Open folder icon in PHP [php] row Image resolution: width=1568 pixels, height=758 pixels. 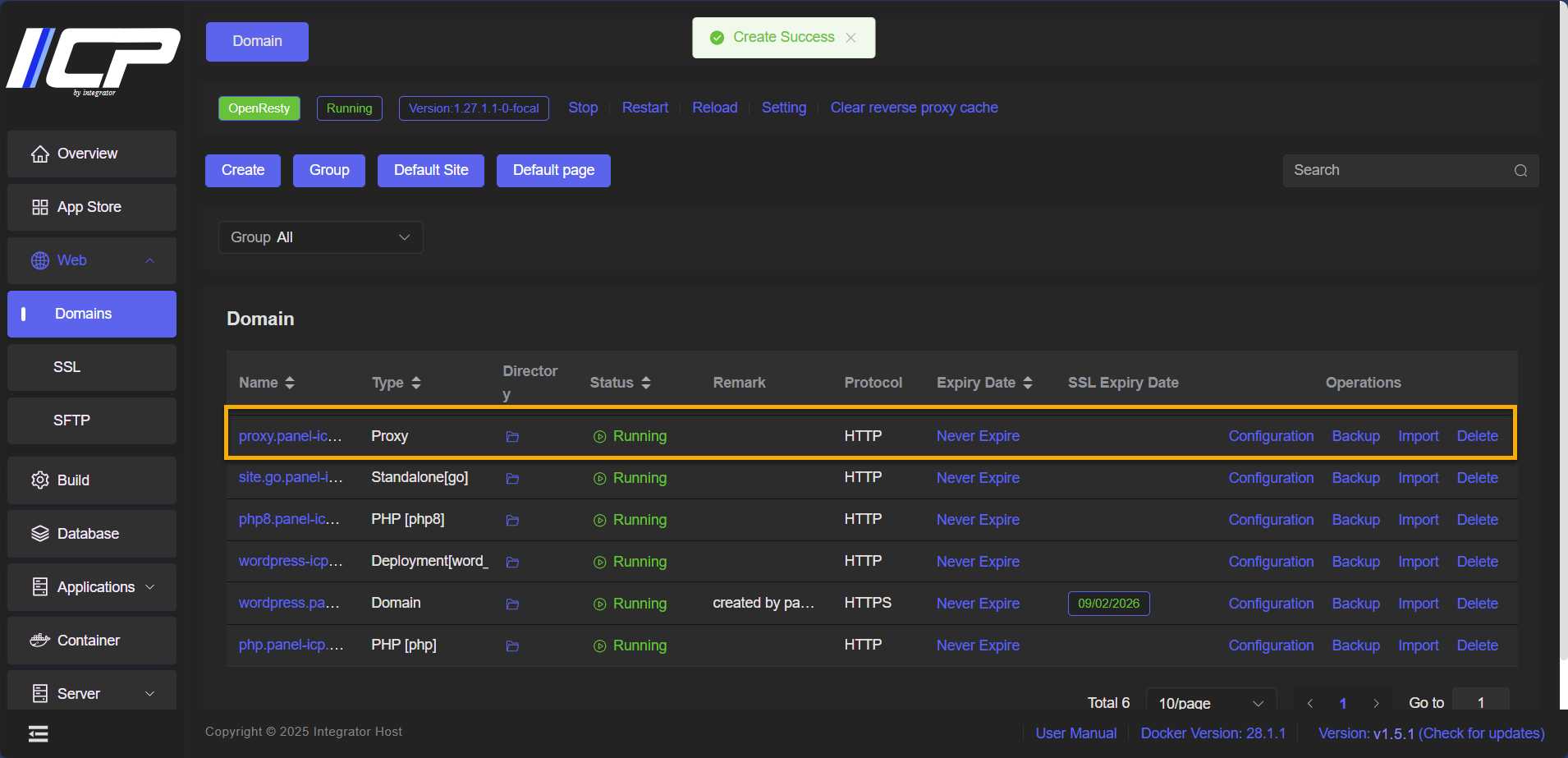(x=512, y=646)
